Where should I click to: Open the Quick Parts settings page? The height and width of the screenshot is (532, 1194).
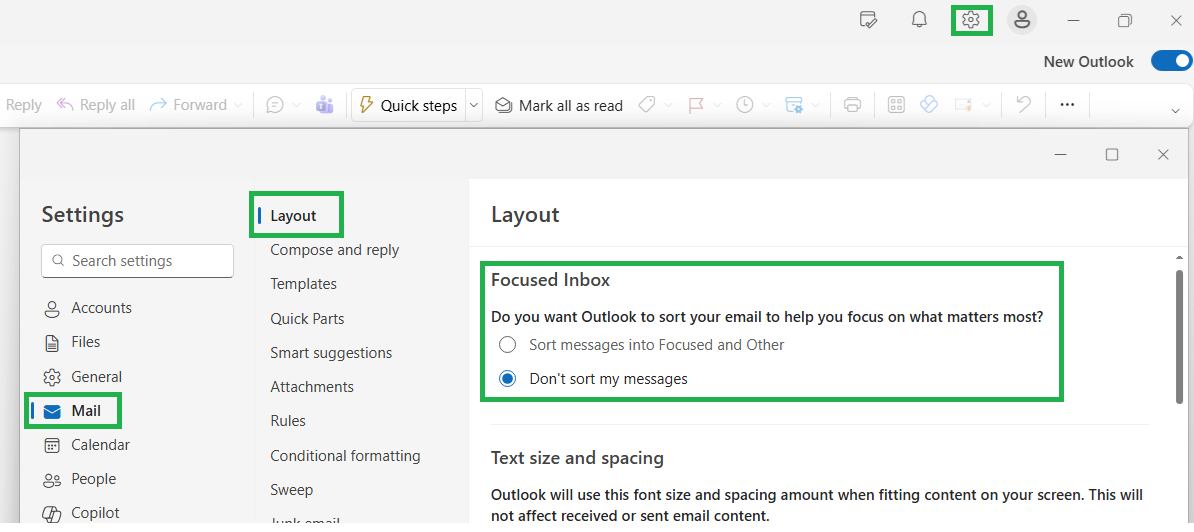[307, 319]
